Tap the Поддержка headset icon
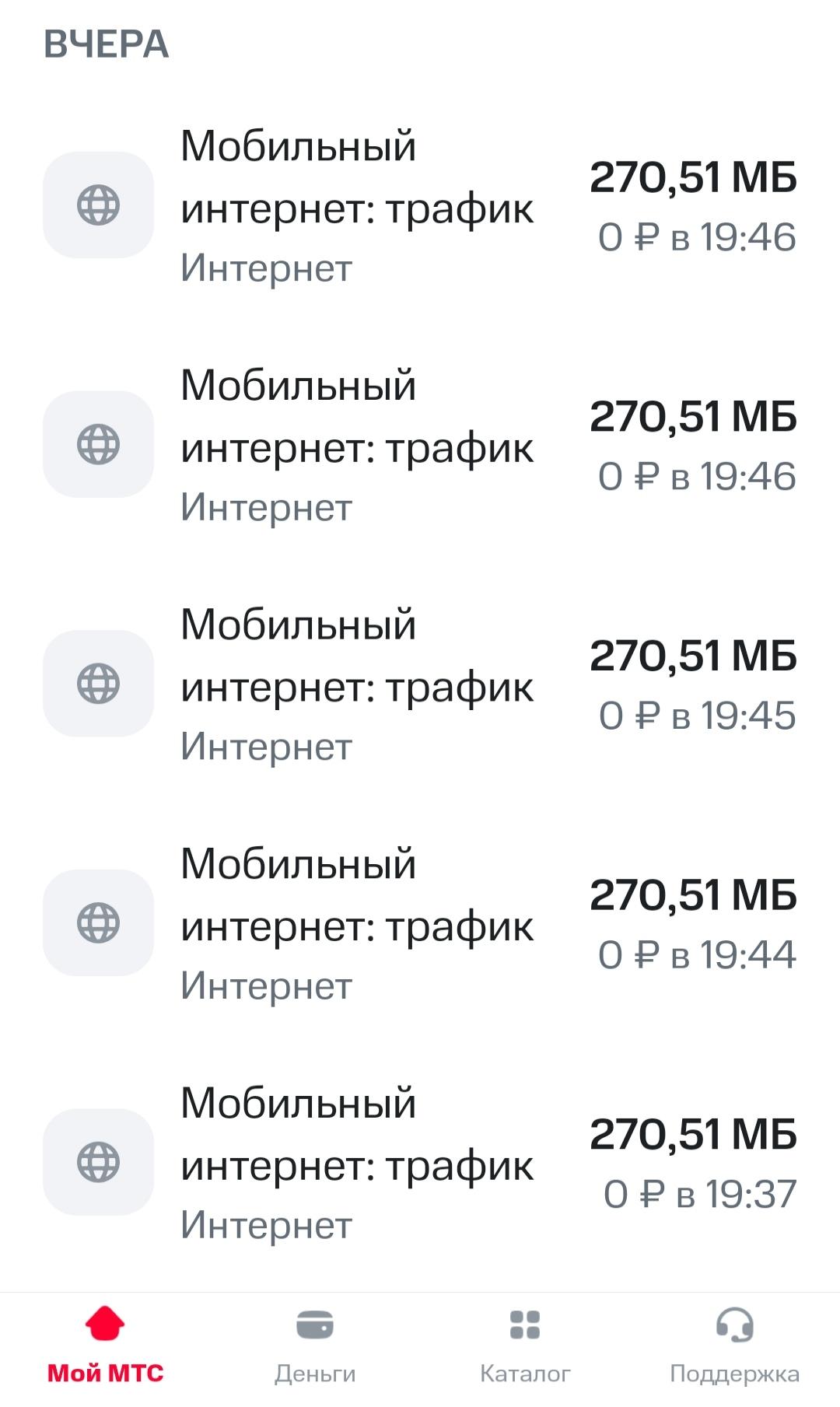Image resolution: width=840 pixels, height=1407 pixels. click(x=734, y=1324)
